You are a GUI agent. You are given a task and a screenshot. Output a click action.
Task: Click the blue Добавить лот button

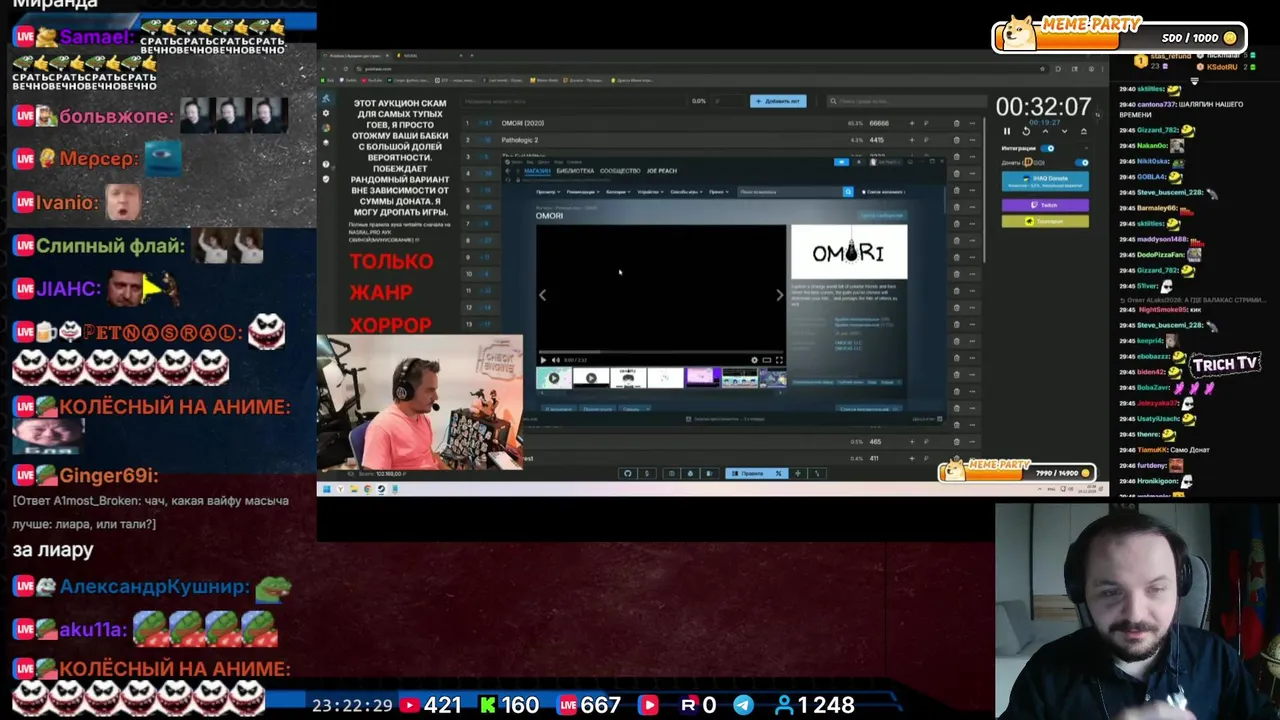coord(778,101)
